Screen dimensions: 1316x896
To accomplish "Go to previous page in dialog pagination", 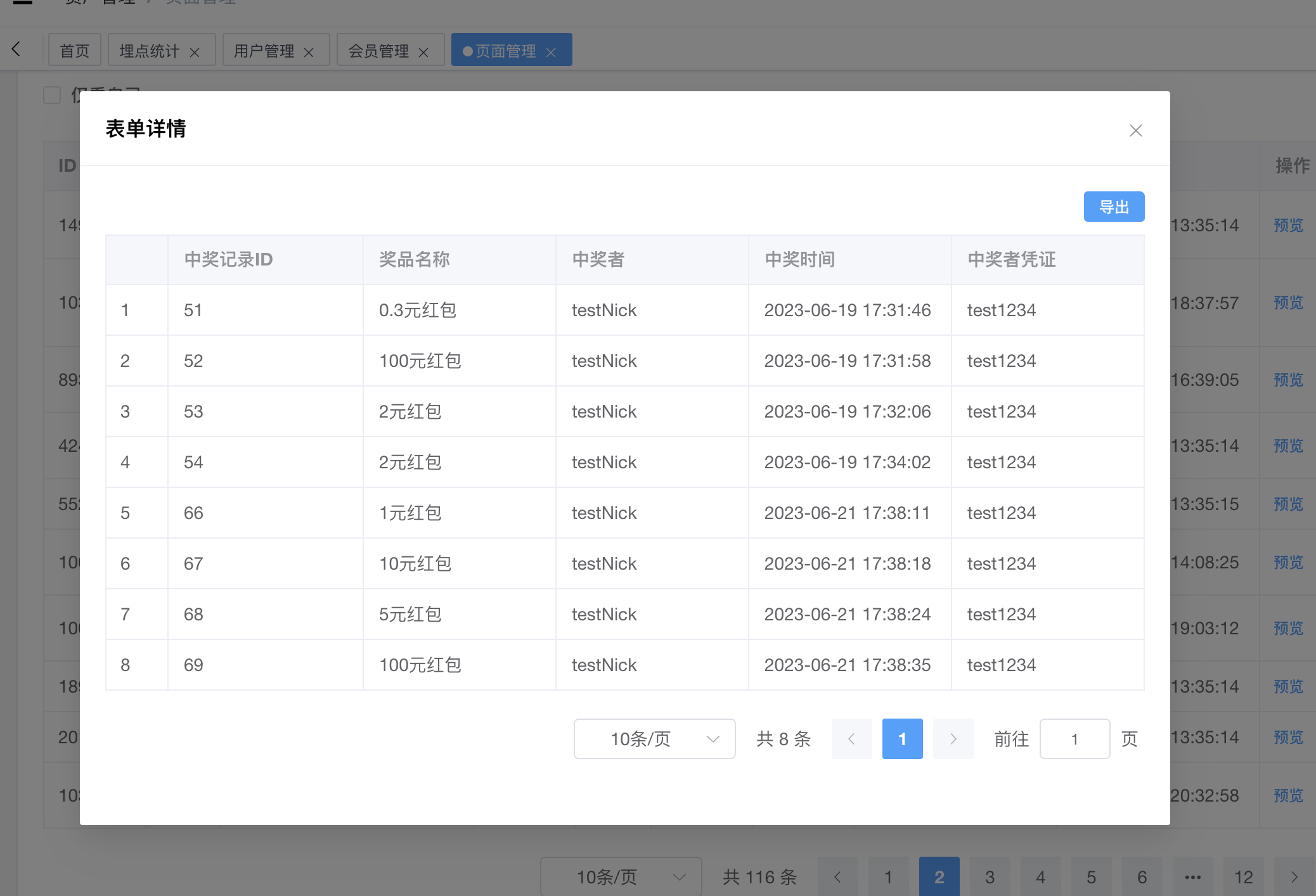I will point(851,739).
